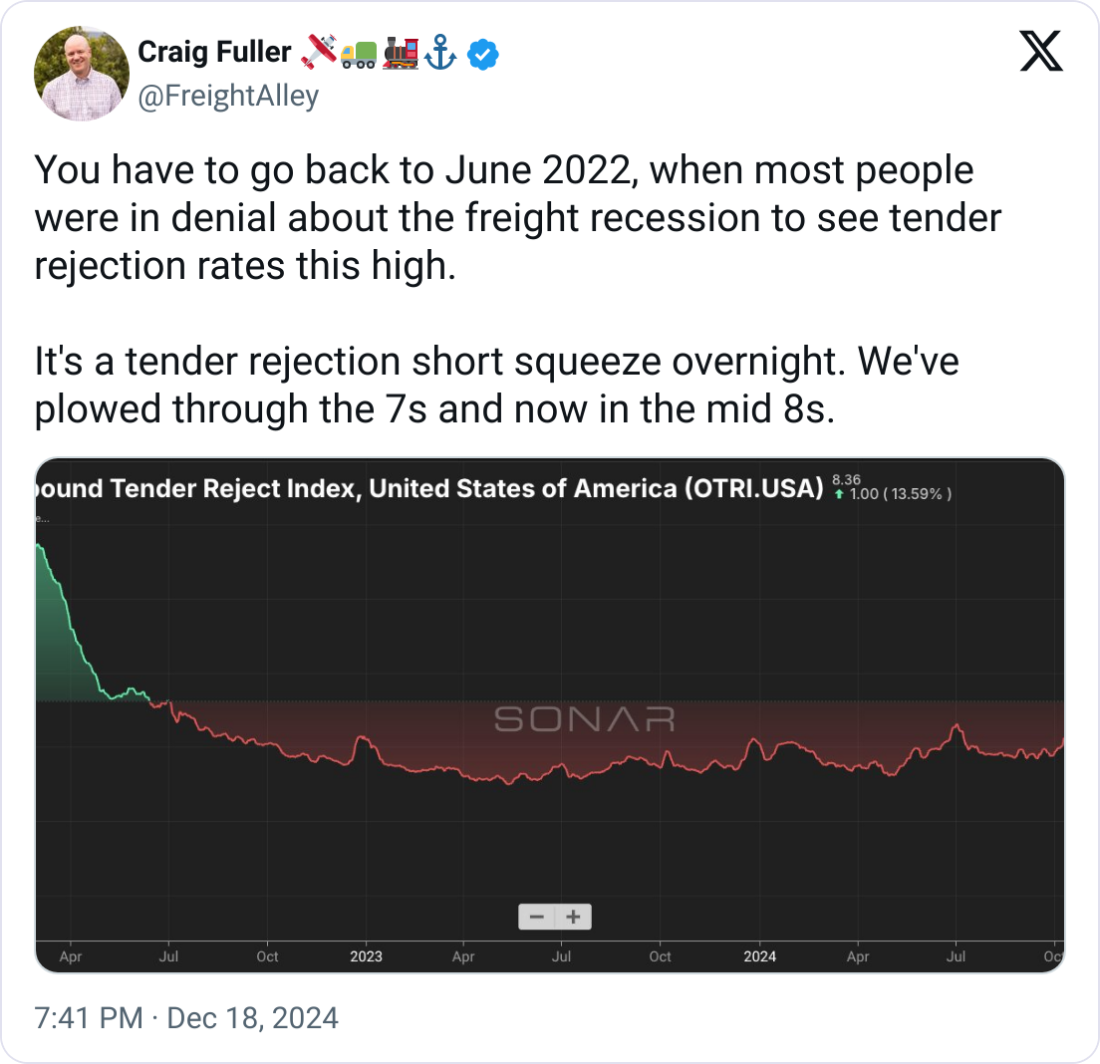Click the blue verified badge
Viewport: 1100px width, 1064px height.
485,53
